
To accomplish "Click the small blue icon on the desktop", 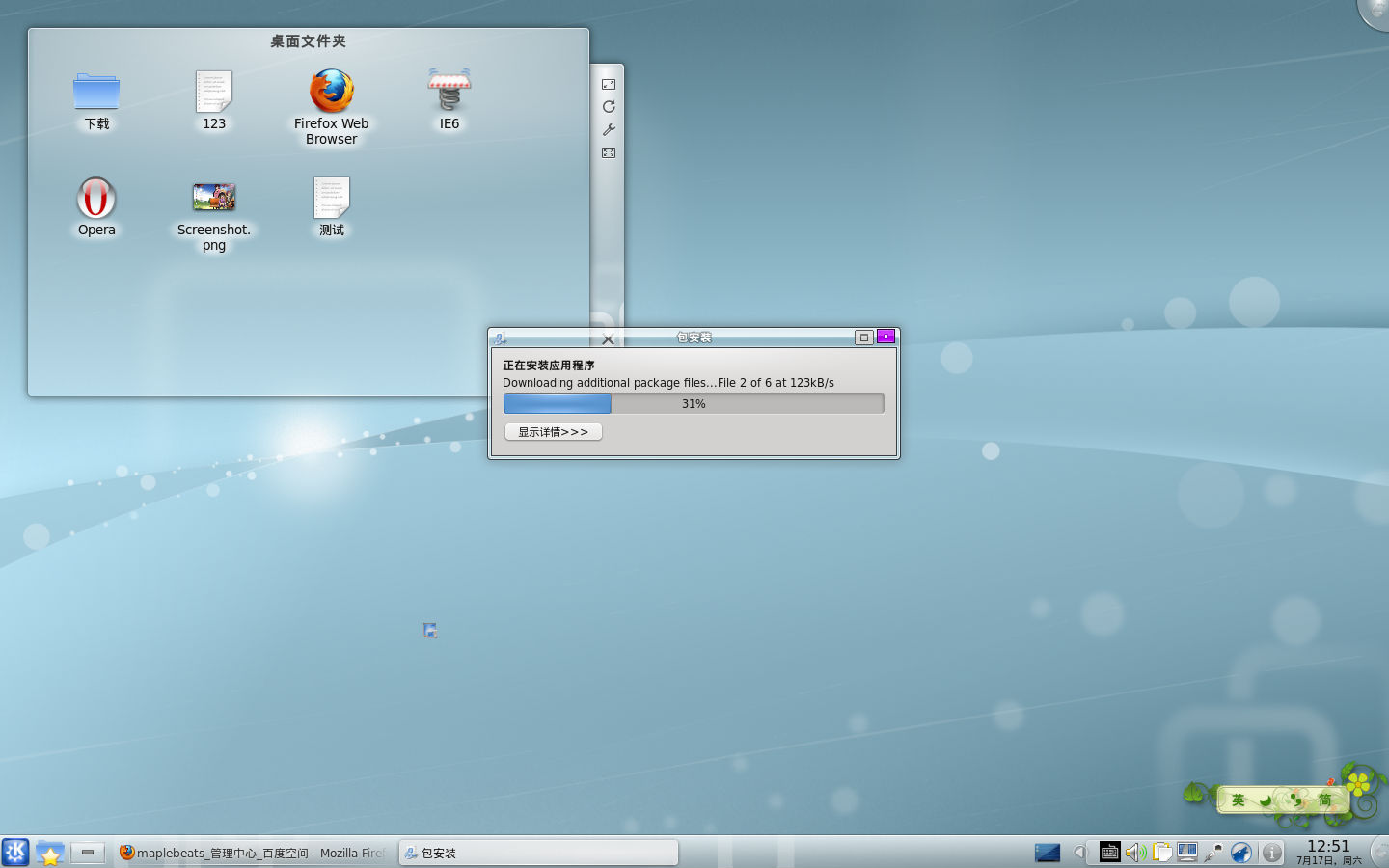I will pos(430,631).
